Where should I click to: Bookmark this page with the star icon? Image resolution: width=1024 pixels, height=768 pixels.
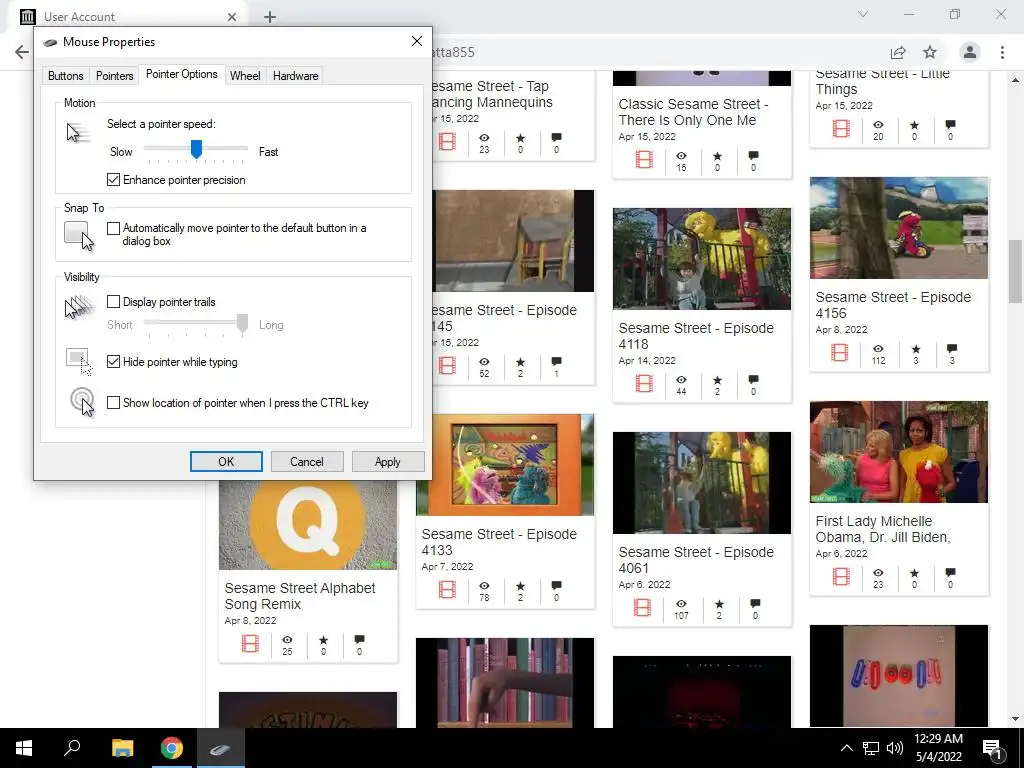[930, 52]
